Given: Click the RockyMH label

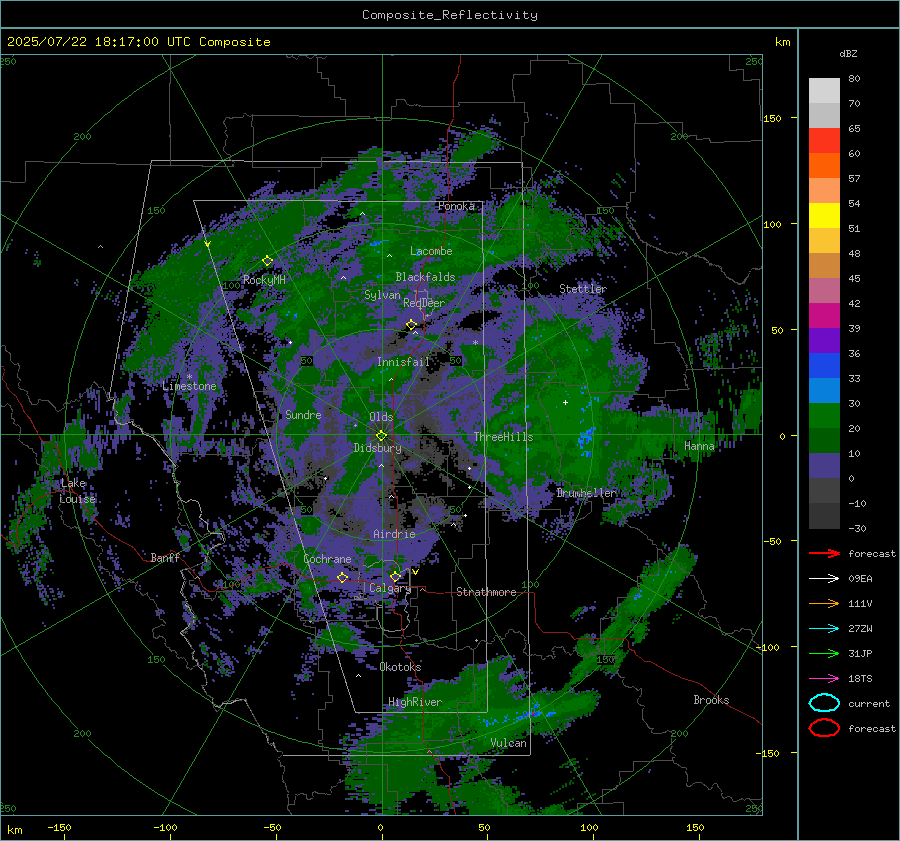Looking at the screenshot, I should coord(265,280).
